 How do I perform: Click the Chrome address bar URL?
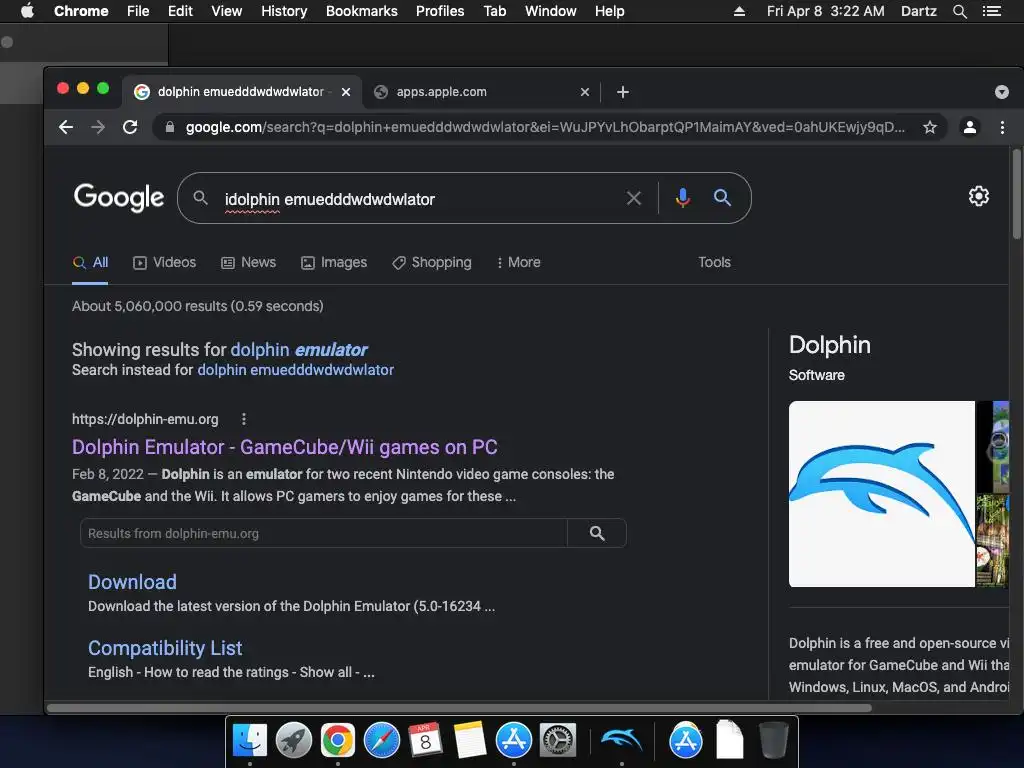[545, 127]
